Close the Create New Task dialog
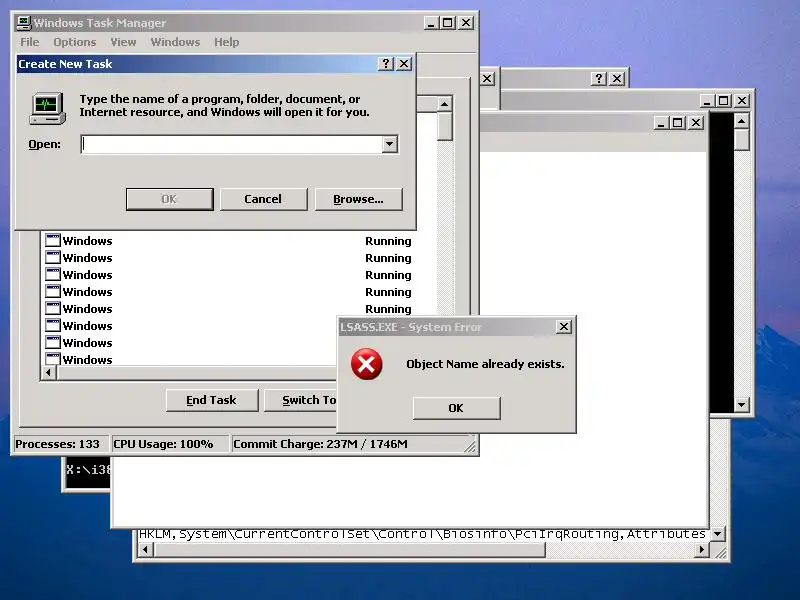 404,63
